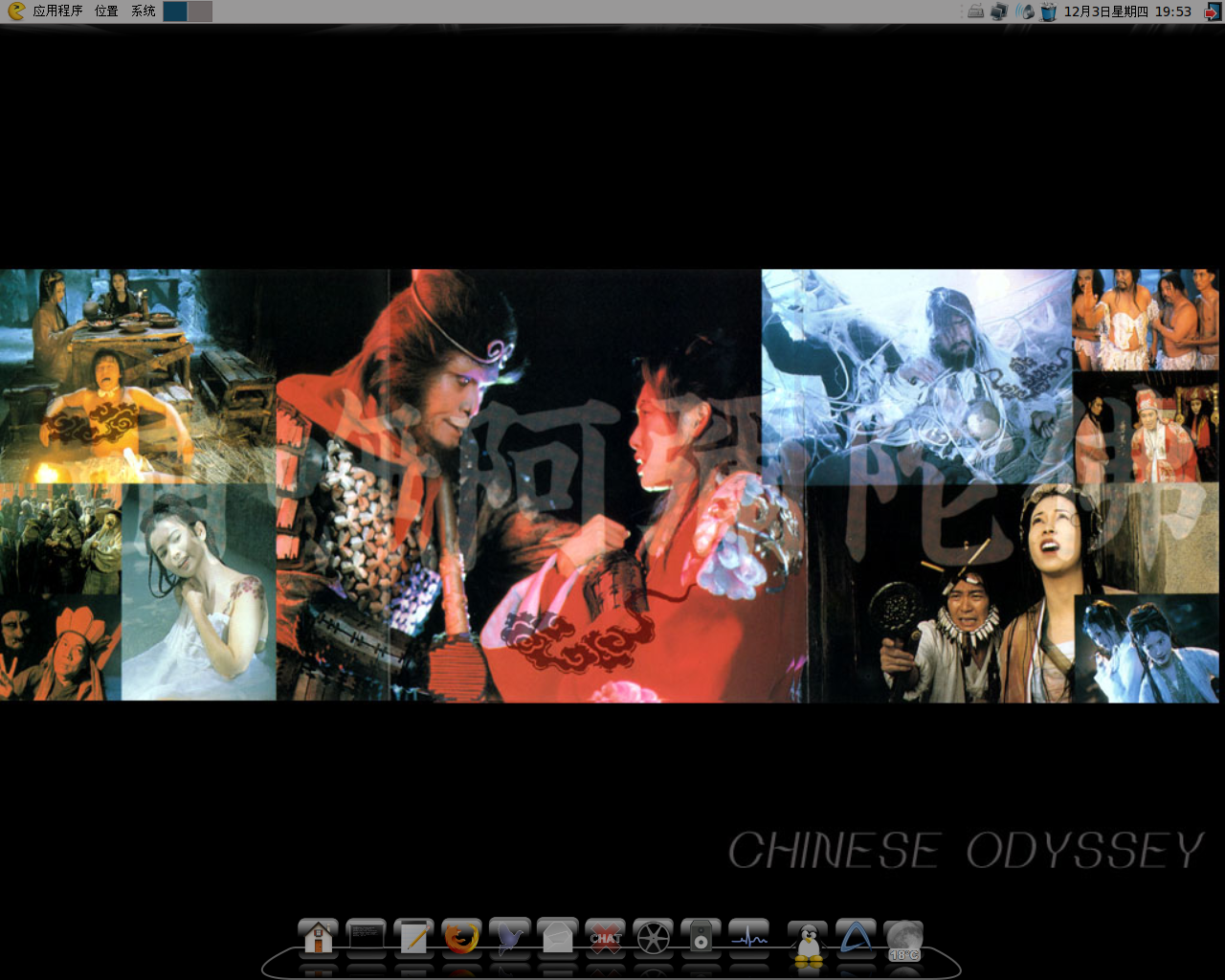Screen dimensions: 1225x980
Task: Switch to the first workspace in switcher
Action: [x=175, y=11]
